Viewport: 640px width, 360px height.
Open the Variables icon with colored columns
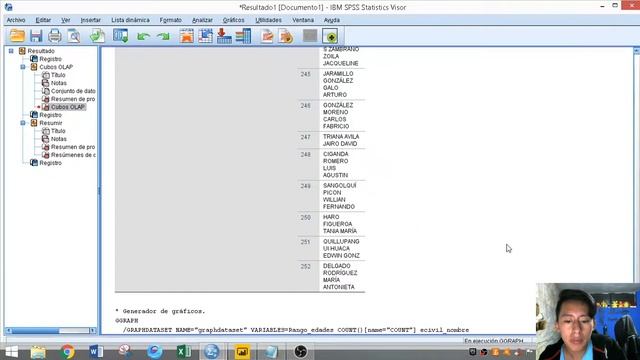tap(243, 36)
